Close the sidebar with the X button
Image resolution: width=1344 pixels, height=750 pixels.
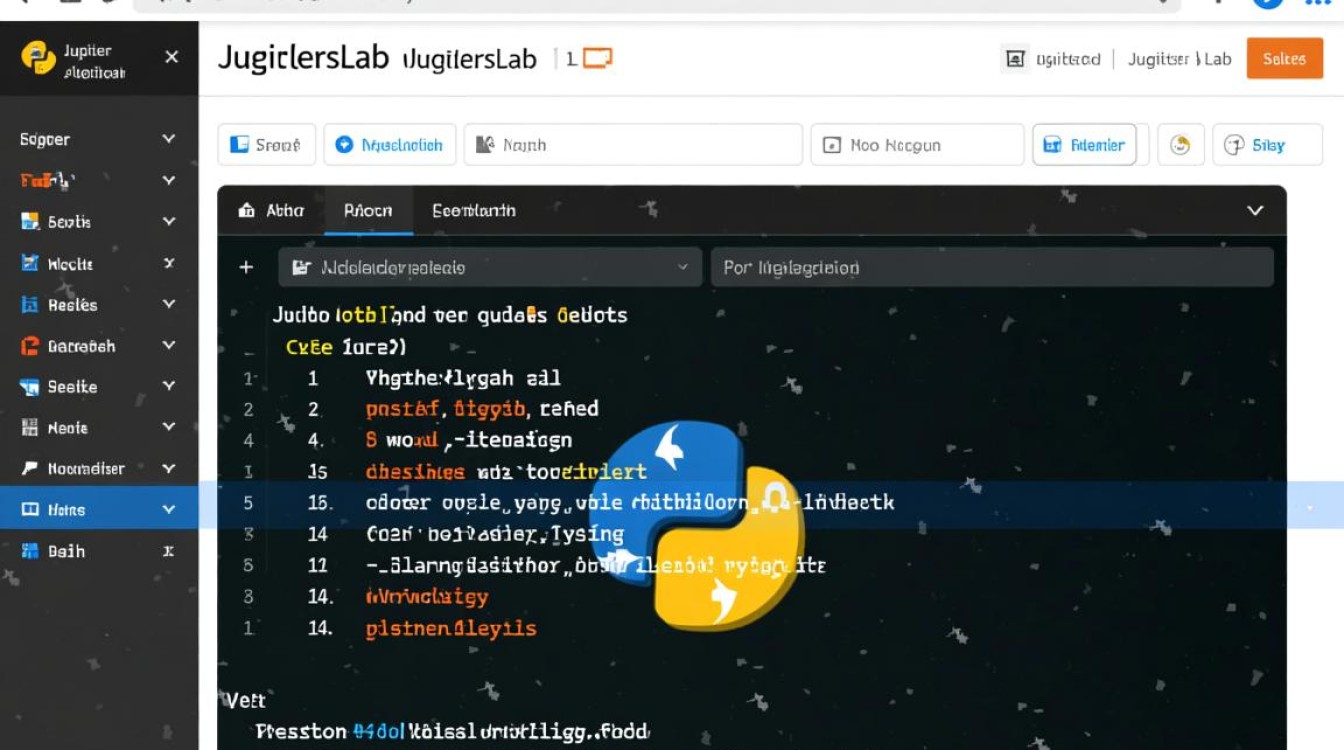(x=172, y=57)
